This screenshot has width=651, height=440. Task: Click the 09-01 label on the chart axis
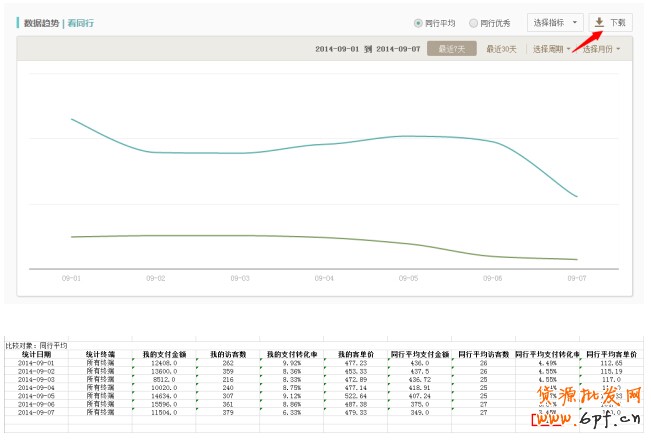coord(71,278)
